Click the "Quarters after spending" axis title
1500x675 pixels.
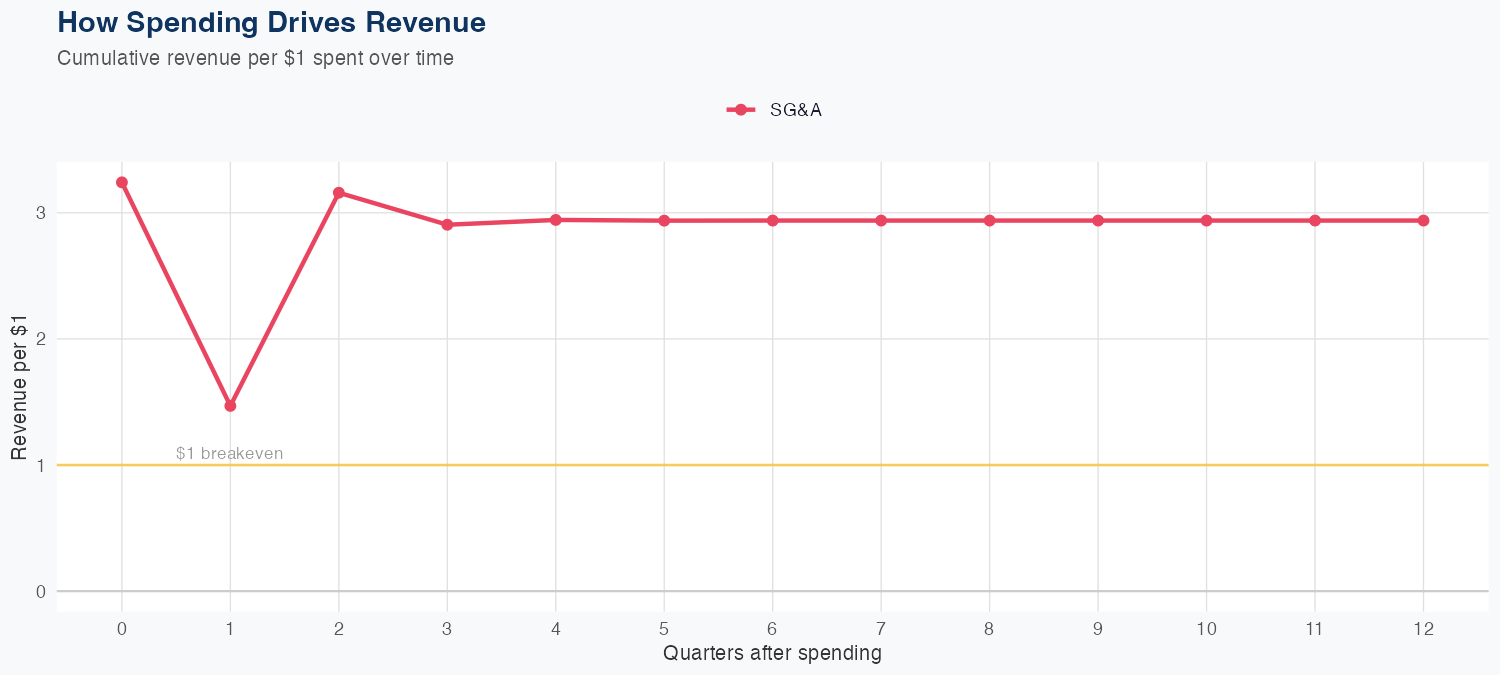tap(772, 654)
